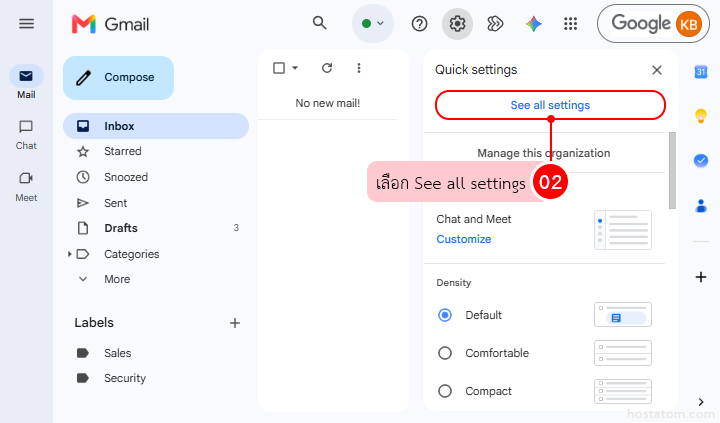Select Comfortable density radio button
Image resolution: width=720 pixels, height=423 pixels.
[x=444, y=353]
